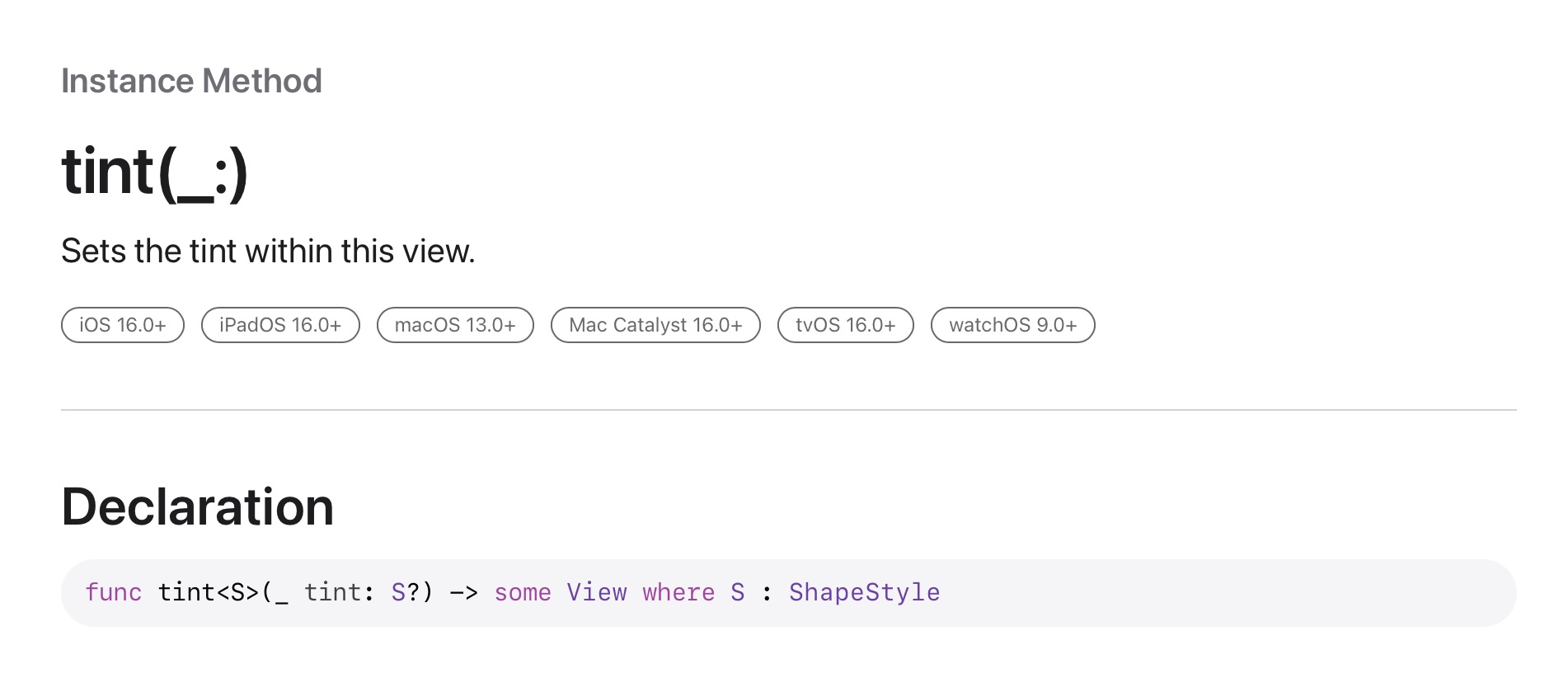The height and width of the screenshot is (678, 1568).
Task: Click the watchOS 9.0+ platform badge
Action: pos(1012,325)
